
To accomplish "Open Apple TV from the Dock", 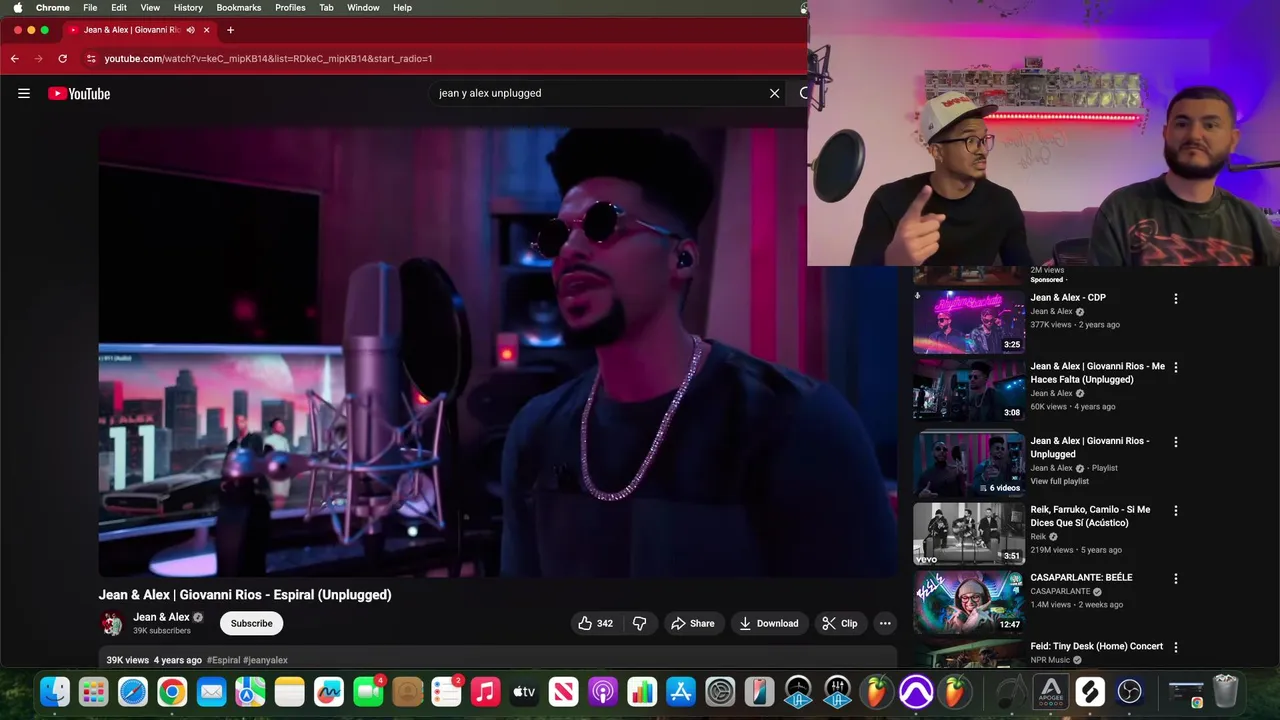I will (x=524, y=691).
